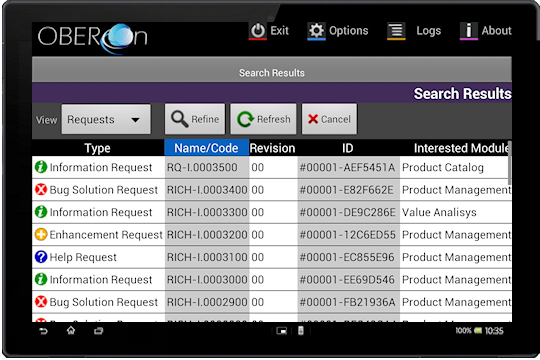540x360 pixels.
Task: Click the Refresh button
Action: (263, 119)
